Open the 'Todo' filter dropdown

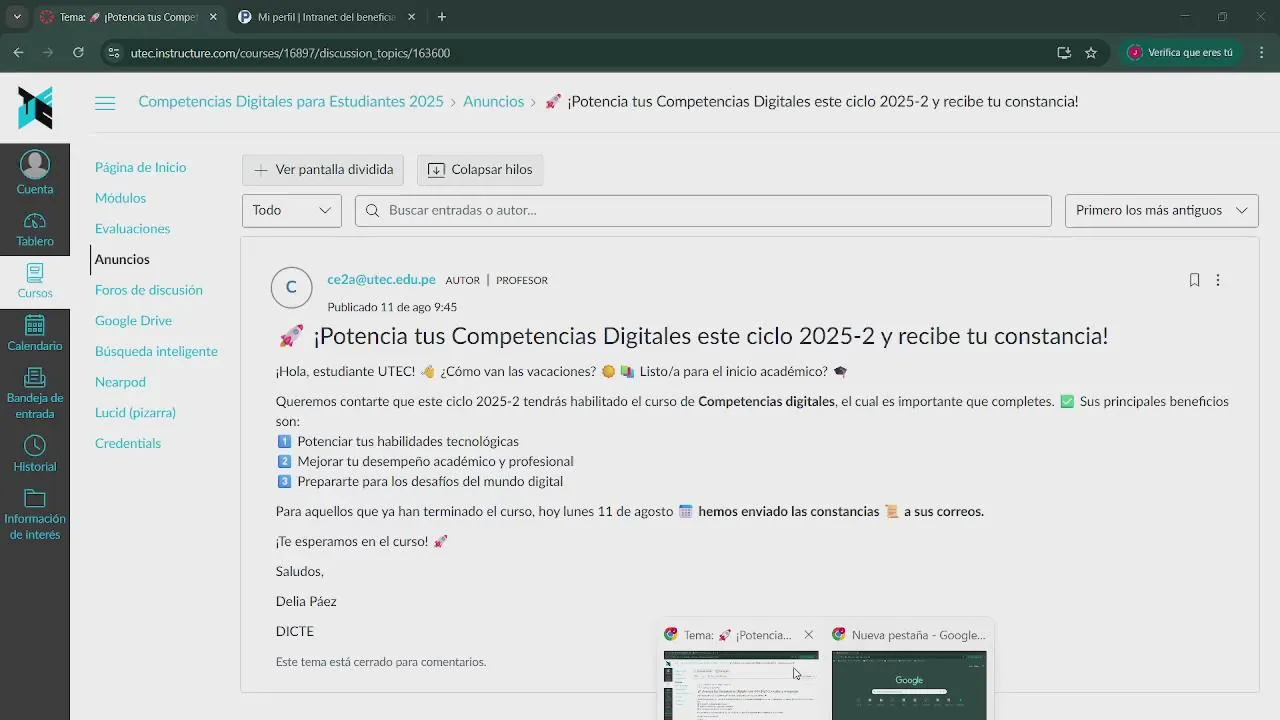pyautogui.click(x=292, y=210)
